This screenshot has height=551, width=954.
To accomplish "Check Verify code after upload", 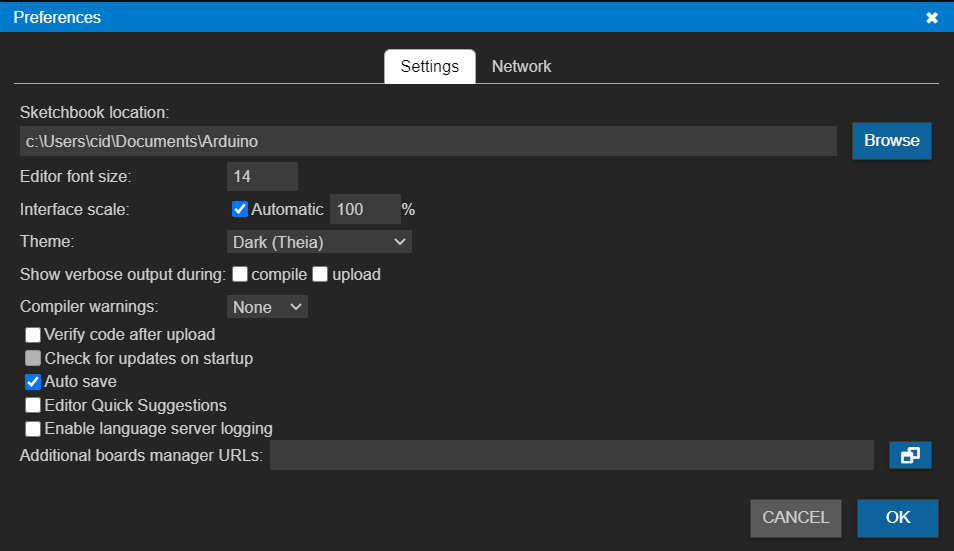I will tap(33, 334).
